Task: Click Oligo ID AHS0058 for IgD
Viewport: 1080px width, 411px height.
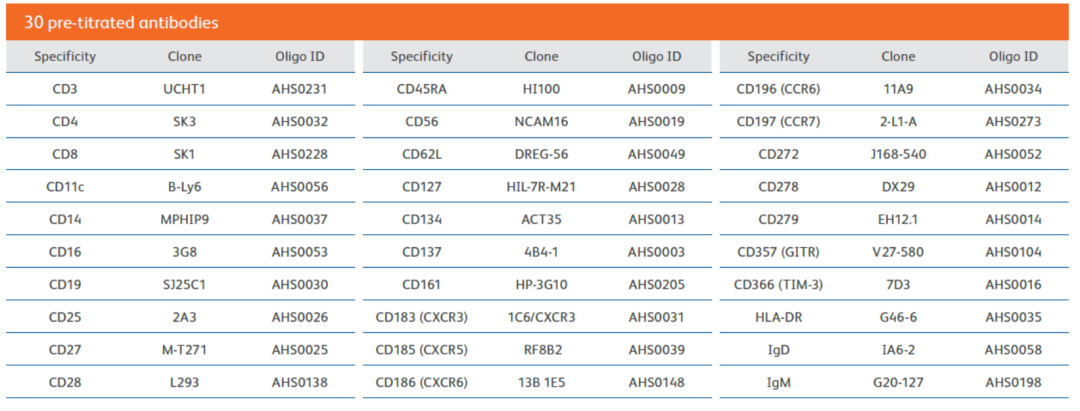Action: point(1013,350)
